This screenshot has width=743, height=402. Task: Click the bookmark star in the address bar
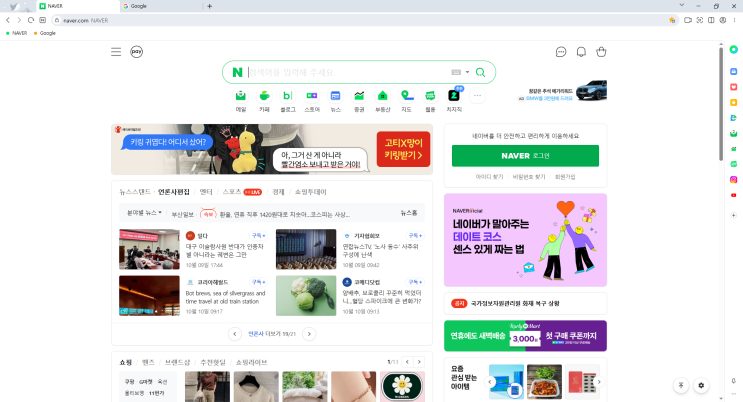coord(672,20)
